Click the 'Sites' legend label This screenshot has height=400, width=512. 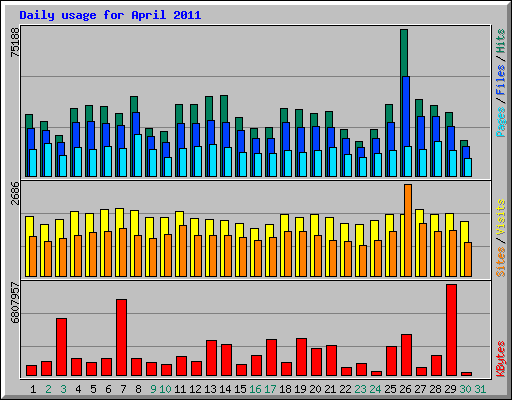pos(500,262)
